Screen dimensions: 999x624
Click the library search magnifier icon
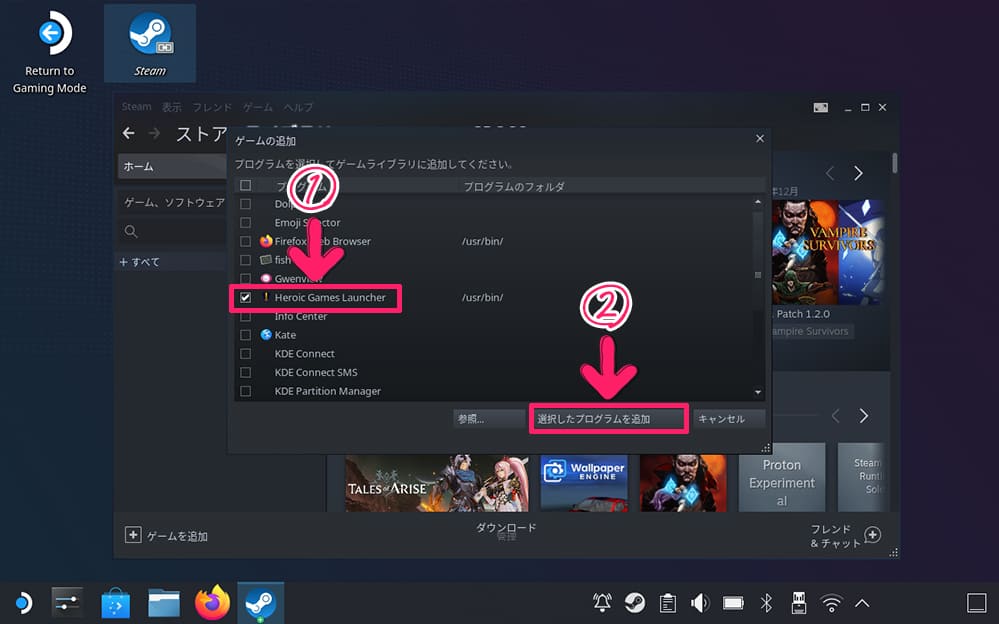(x=131, y=231)
